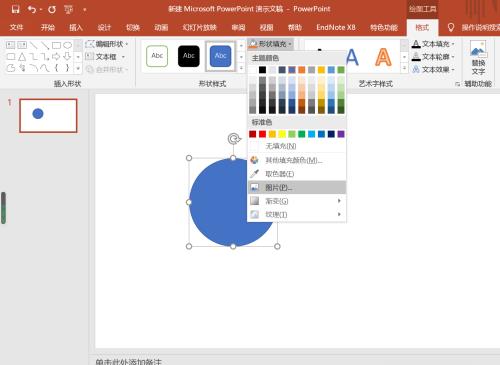The height and width of the screenshot is (365, 500).
Task: Switch to the Insert (插入) tab
Action: 76,27
